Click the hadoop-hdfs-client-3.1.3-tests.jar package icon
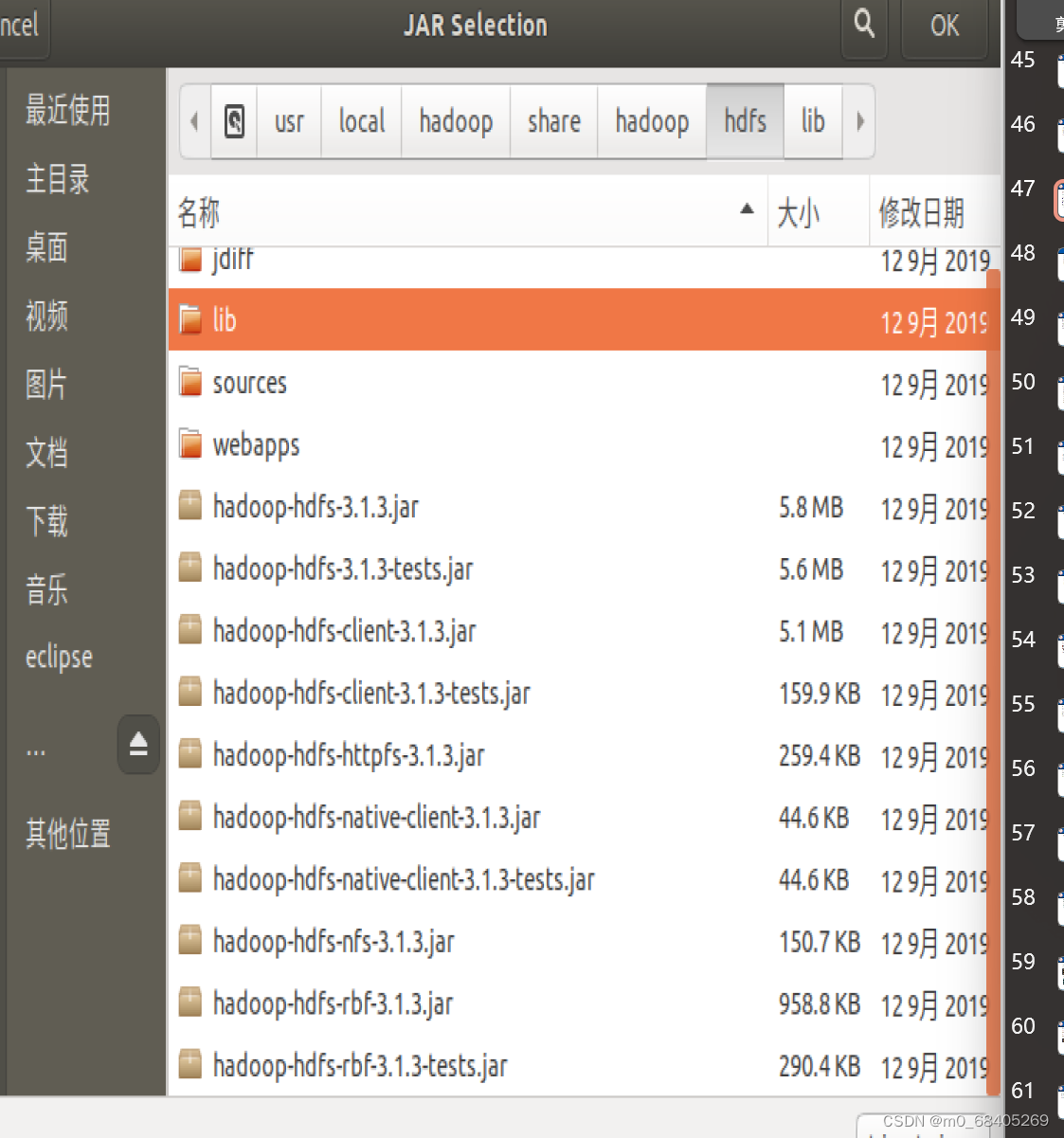The image size is (1064, 1138). (x=190, y=693)
